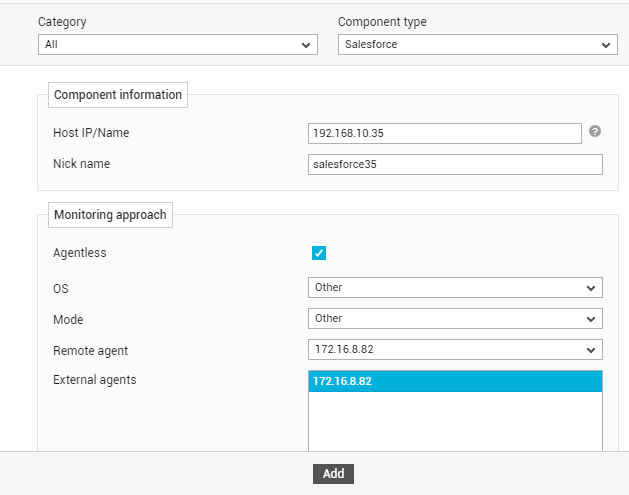Click the chevron arrow in Mode field
This screenshot has height=495, width=629.
click(x=590, y=319)
